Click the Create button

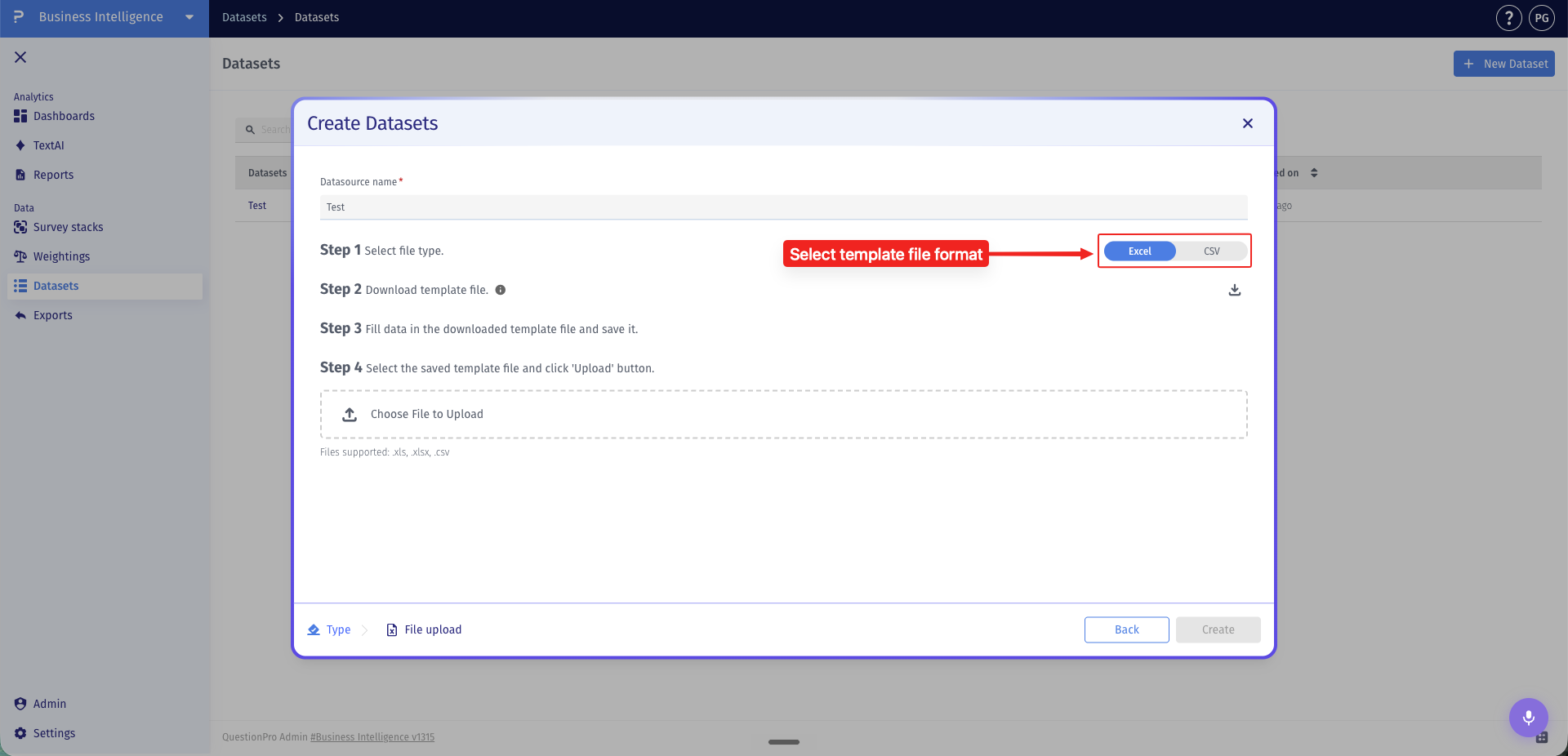pyautogui.click(x=1218, y=629)
